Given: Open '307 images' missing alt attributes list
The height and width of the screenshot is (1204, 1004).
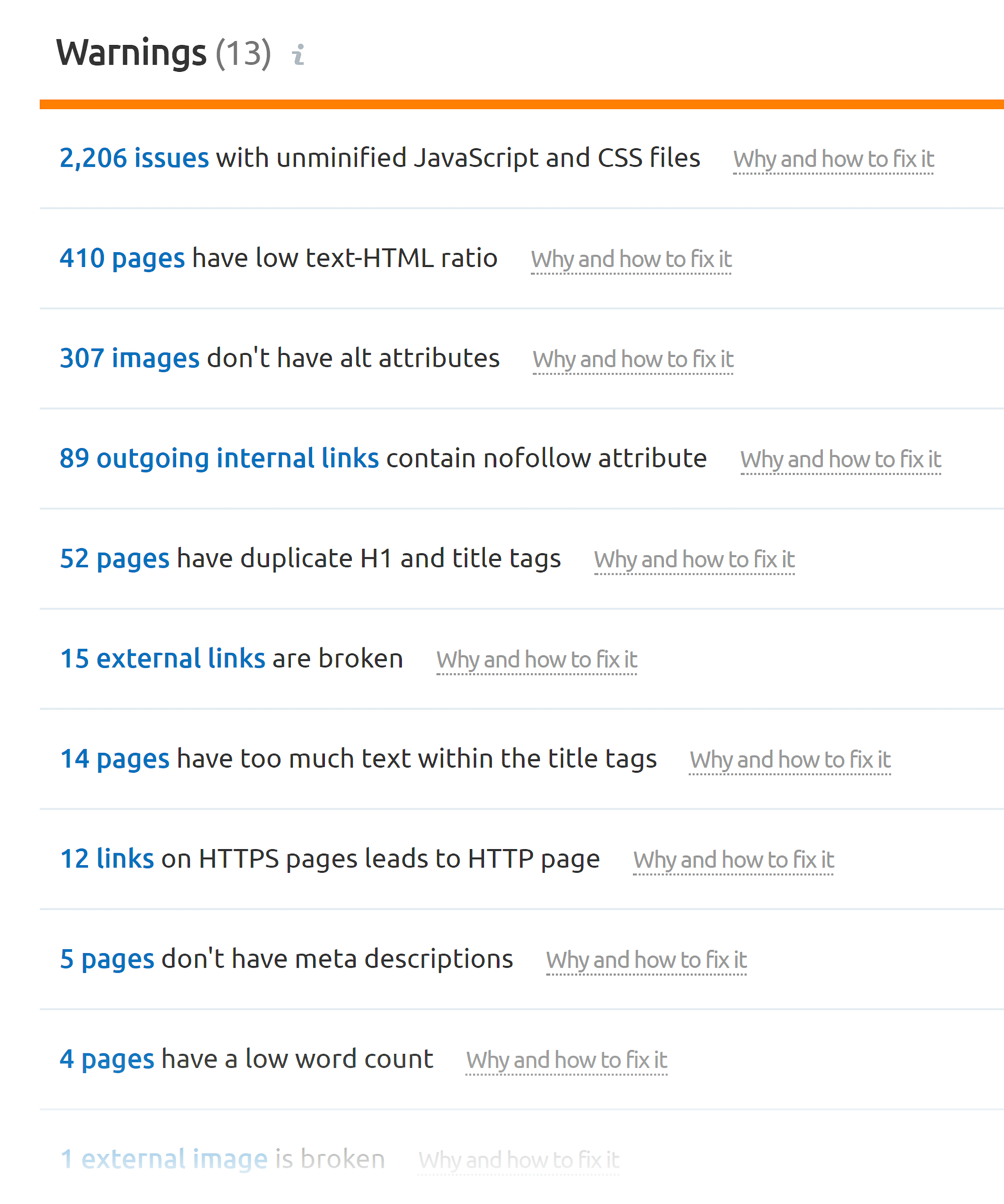Looking at the screenshot, I should point(130,357).
